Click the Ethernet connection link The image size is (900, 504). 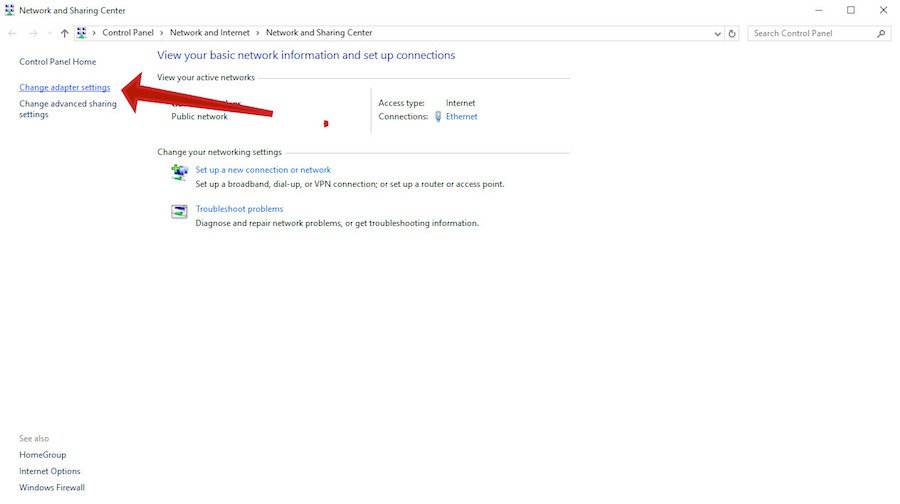(x=461, y=117)
